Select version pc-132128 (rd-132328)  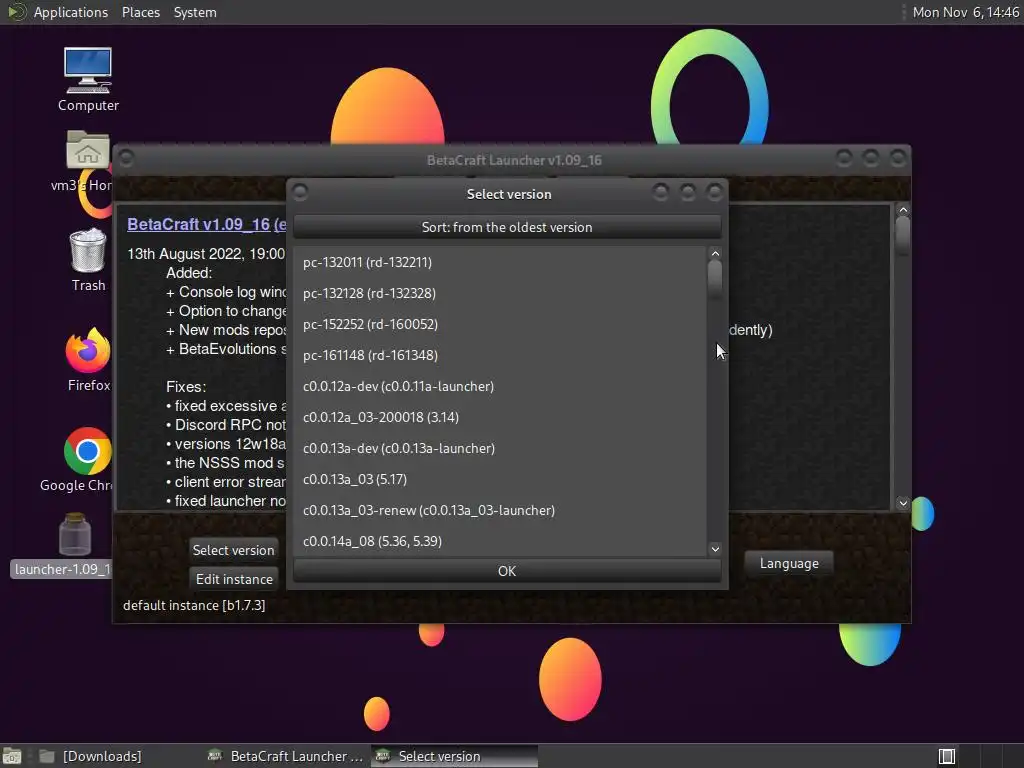500,293
